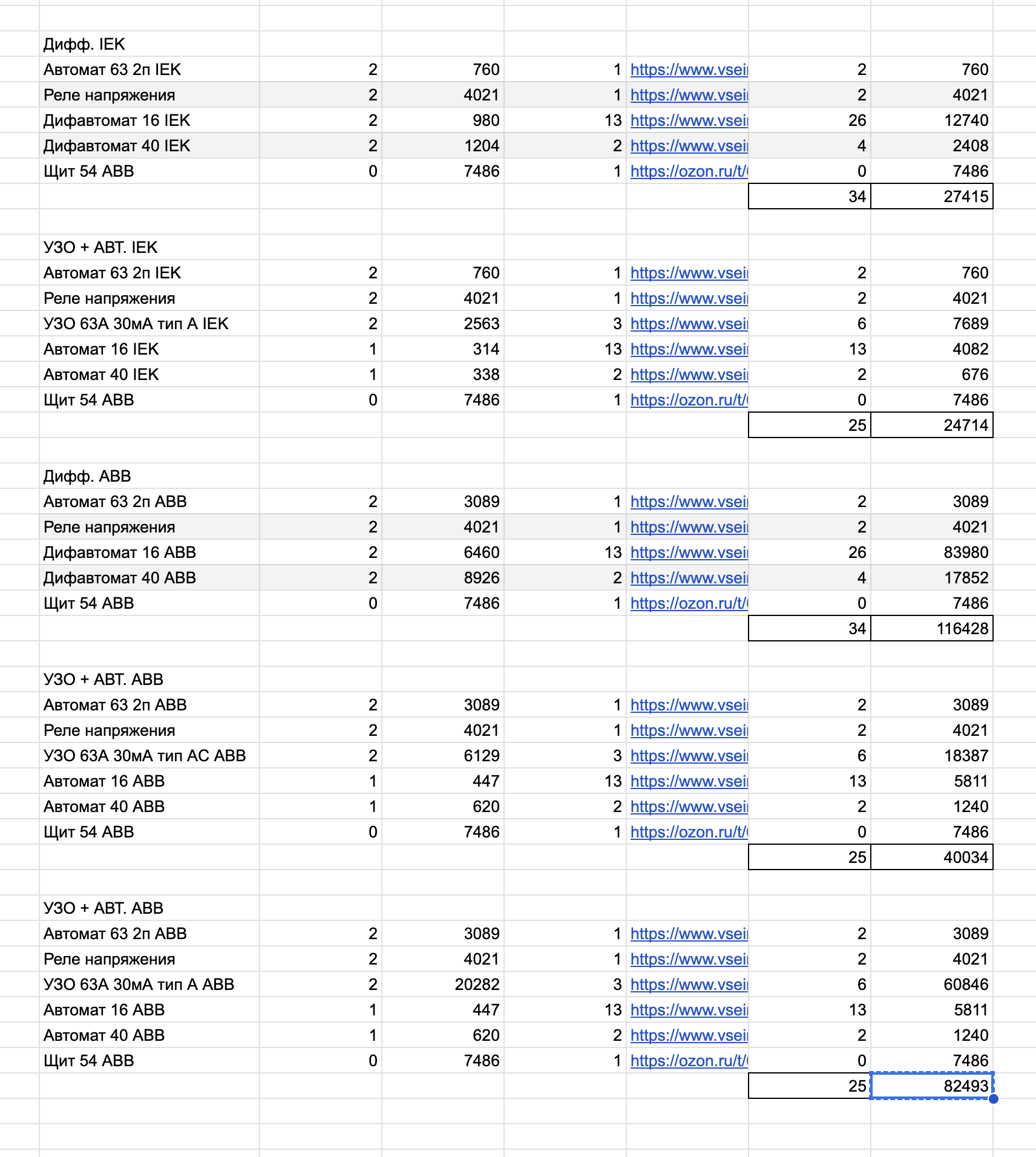Select the sum cell showing 83980
1036x1157 pixels.
tap(931, 552)
